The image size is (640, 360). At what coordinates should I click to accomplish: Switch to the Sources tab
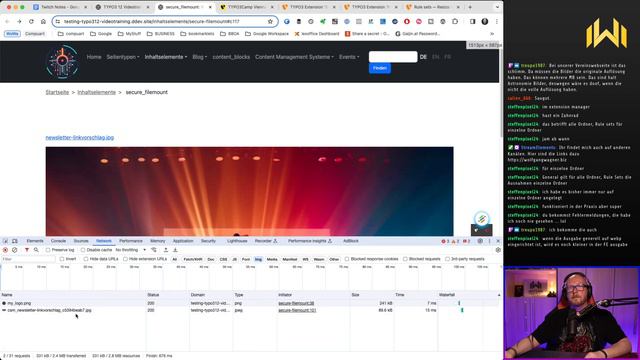click(x=81, y=241)
